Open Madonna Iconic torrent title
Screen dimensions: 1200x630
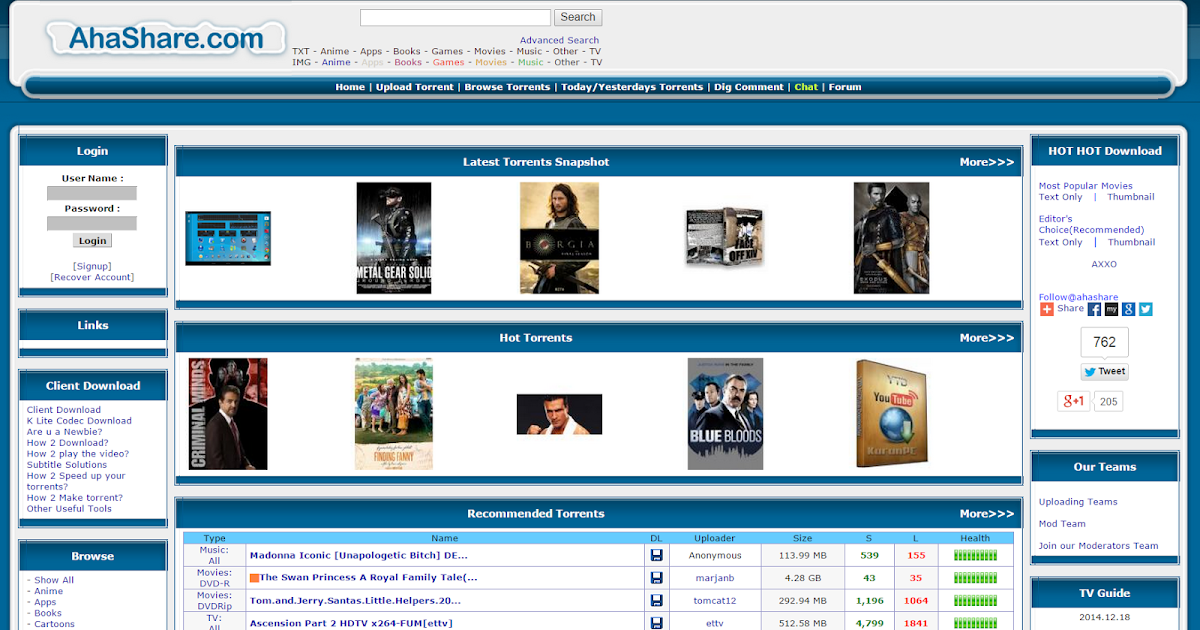pyautogui.click(x=359, y=555)
